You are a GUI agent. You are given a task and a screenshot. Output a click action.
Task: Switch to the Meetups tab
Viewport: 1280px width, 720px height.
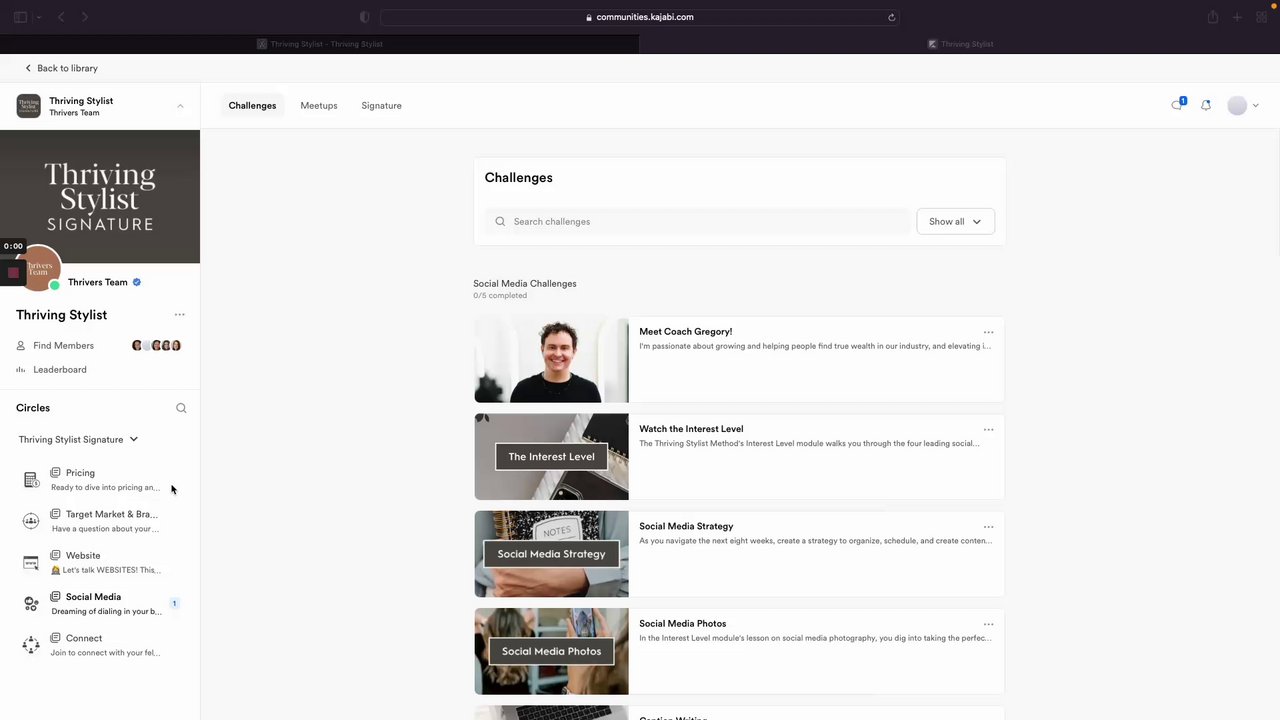click(319, 106)
